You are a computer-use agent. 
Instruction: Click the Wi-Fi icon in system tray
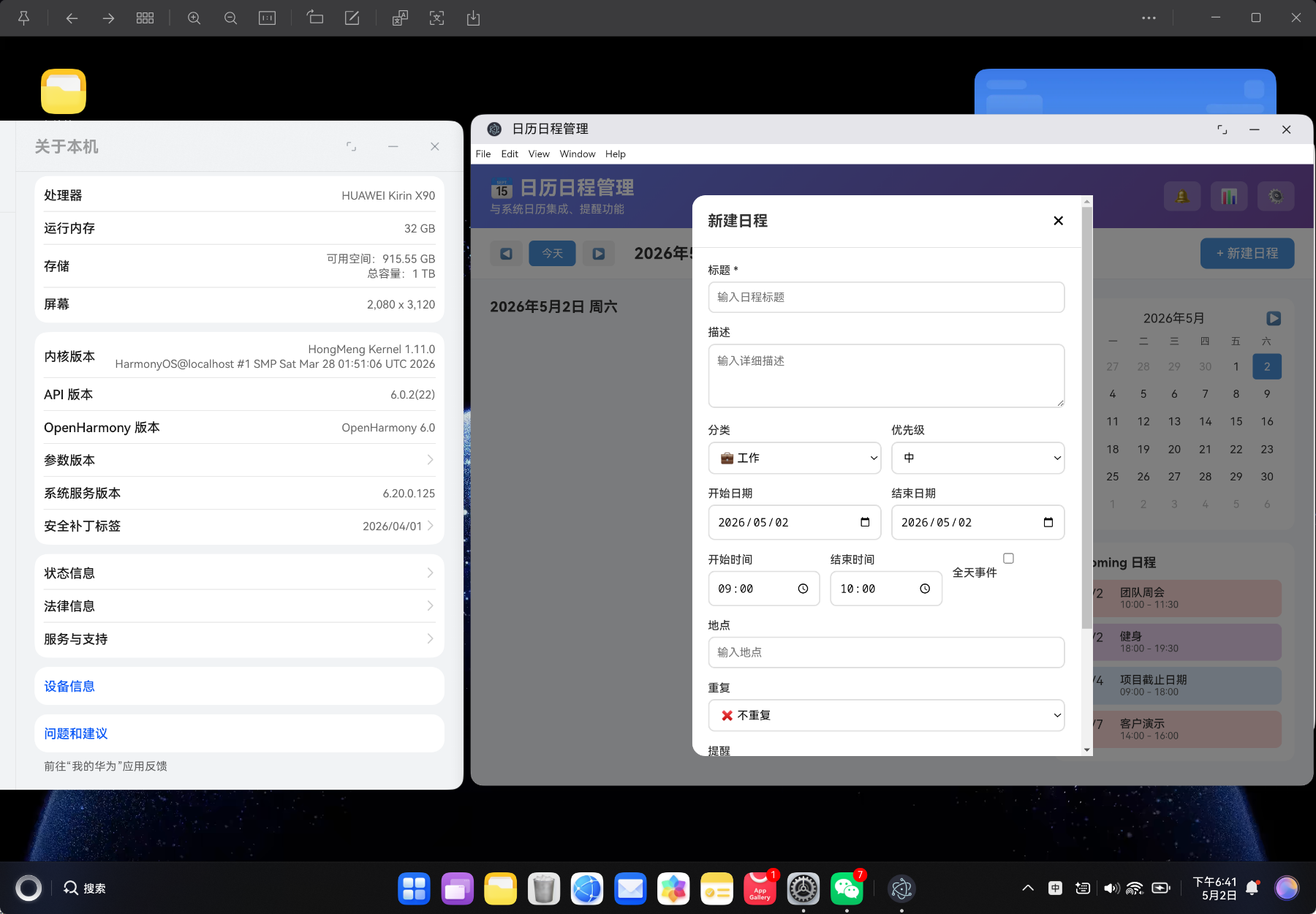pyautogui.click(x=1135, y=888)
